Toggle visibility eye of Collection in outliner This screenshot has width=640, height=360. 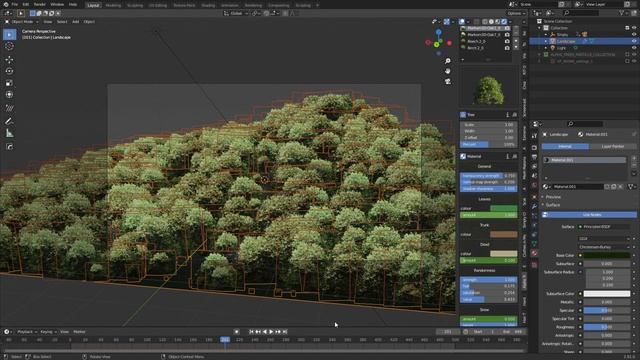point(634,28)
